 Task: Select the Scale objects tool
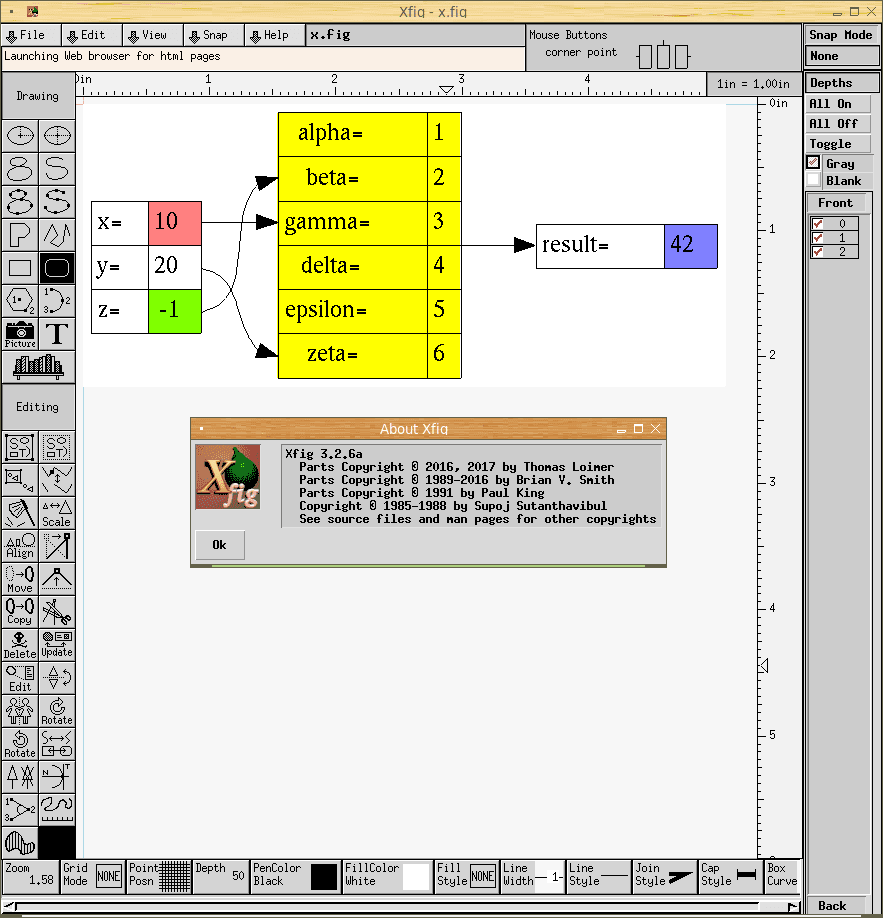[57, 513]
